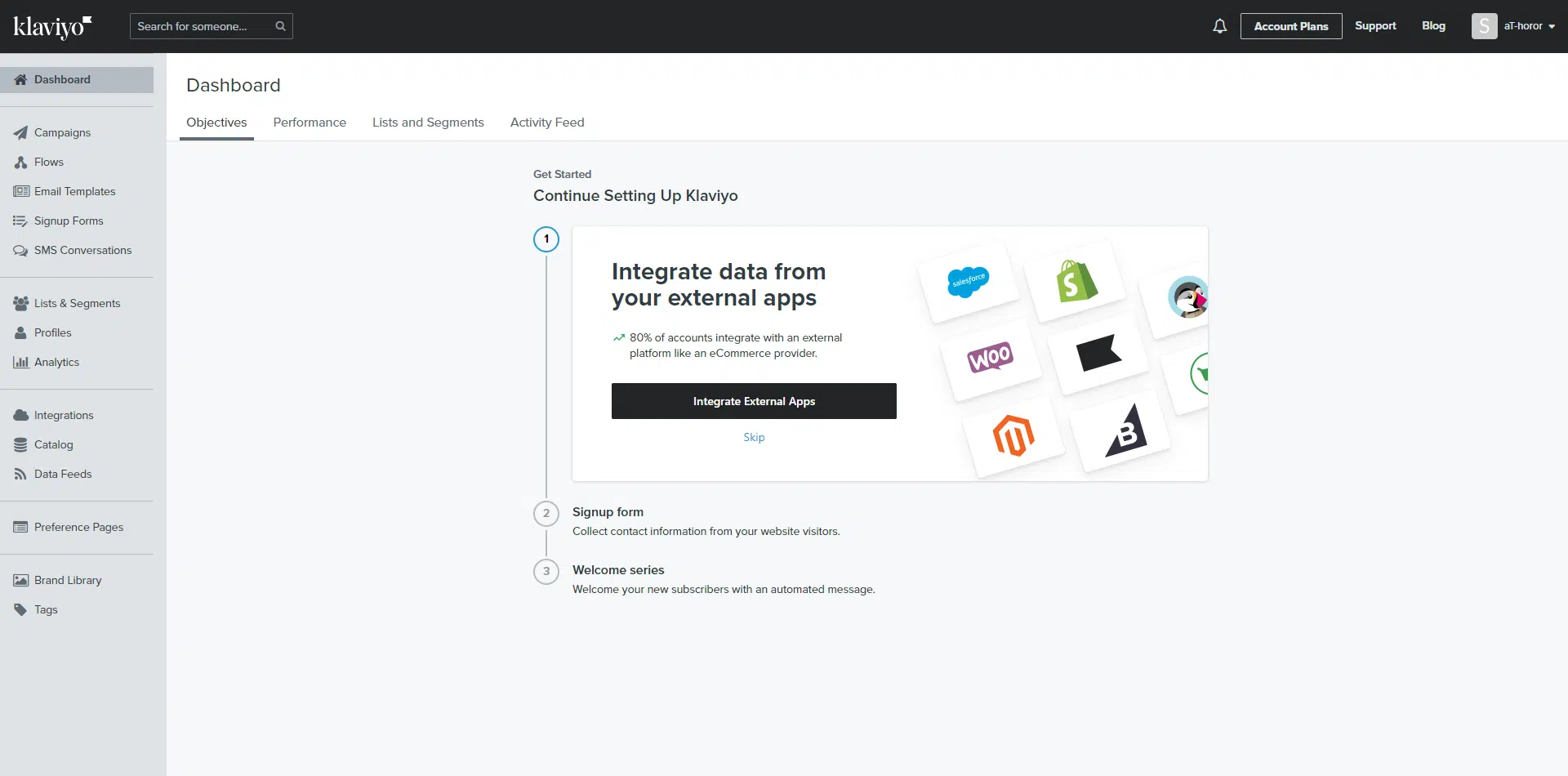Image resolution: width=1568 pixels, height=776 pixels.
Task: Click the SMS Conversations chat icon
Action: 20,250
